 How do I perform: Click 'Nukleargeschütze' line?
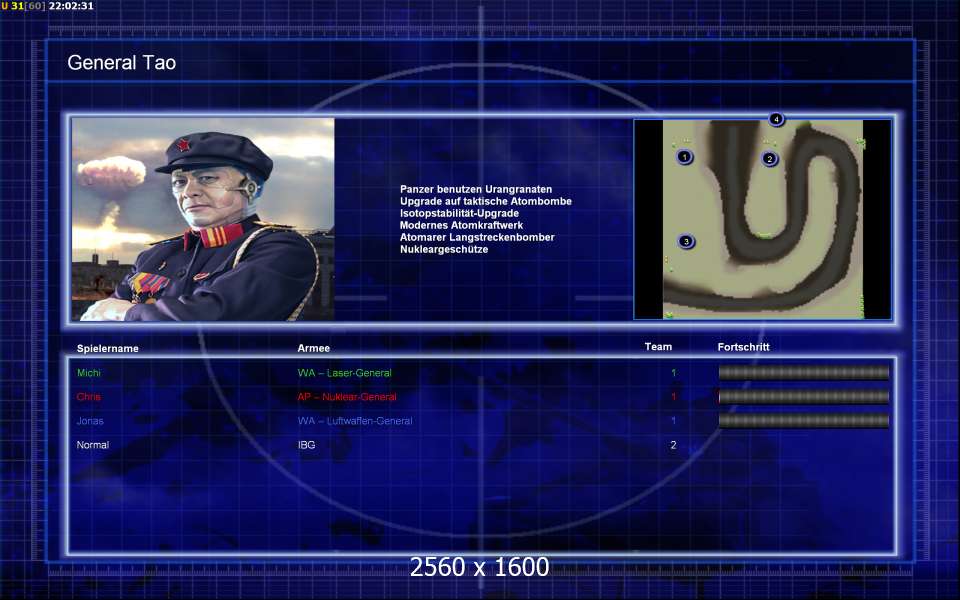(444, 249)
